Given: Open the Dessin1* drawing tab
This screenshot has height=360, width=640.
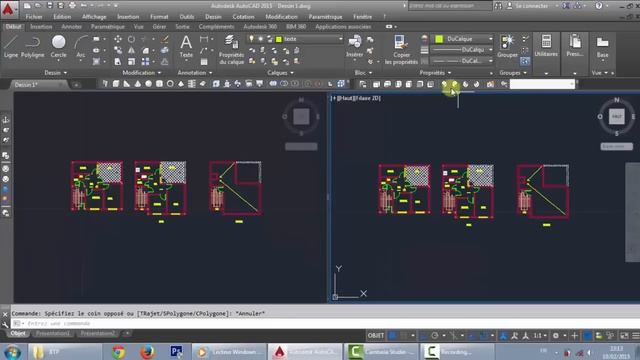Looking at the screenshot, I should [x=26, y=84].
